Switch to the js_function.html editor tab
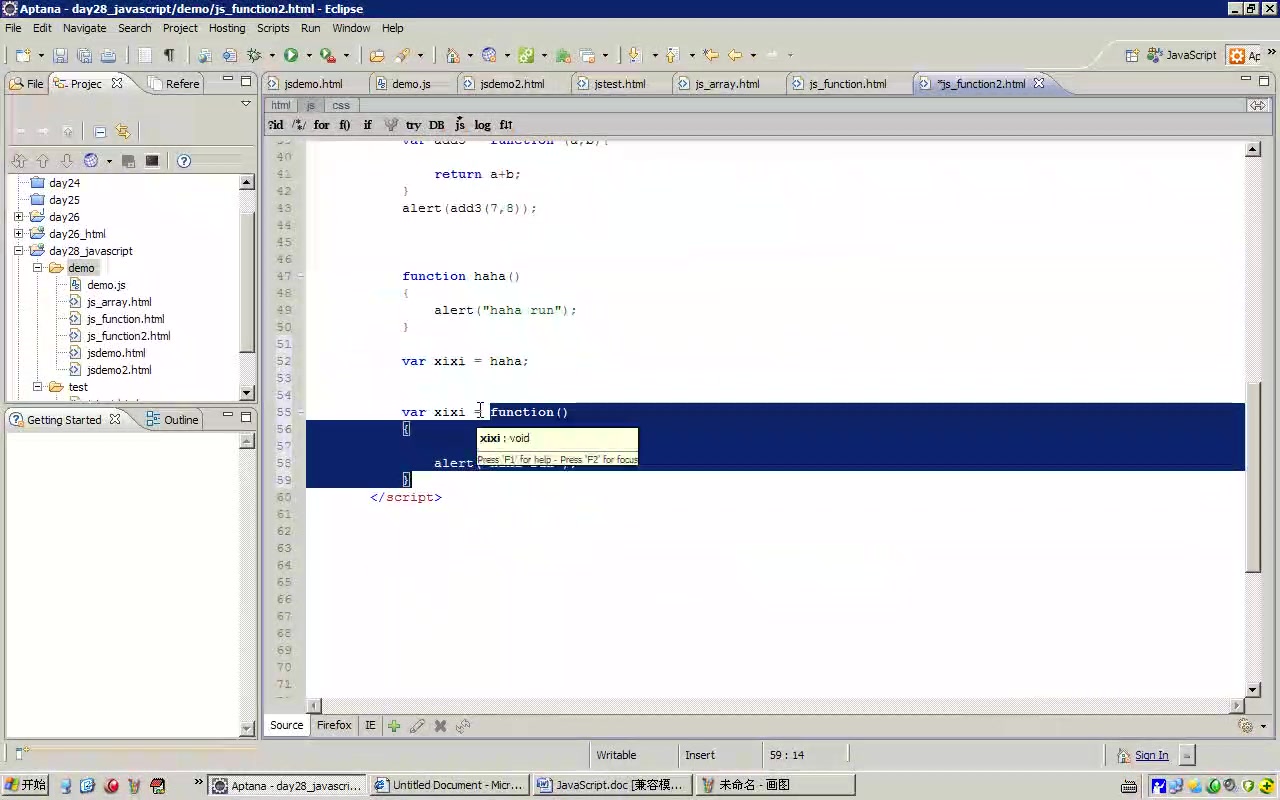 [848, 84]
